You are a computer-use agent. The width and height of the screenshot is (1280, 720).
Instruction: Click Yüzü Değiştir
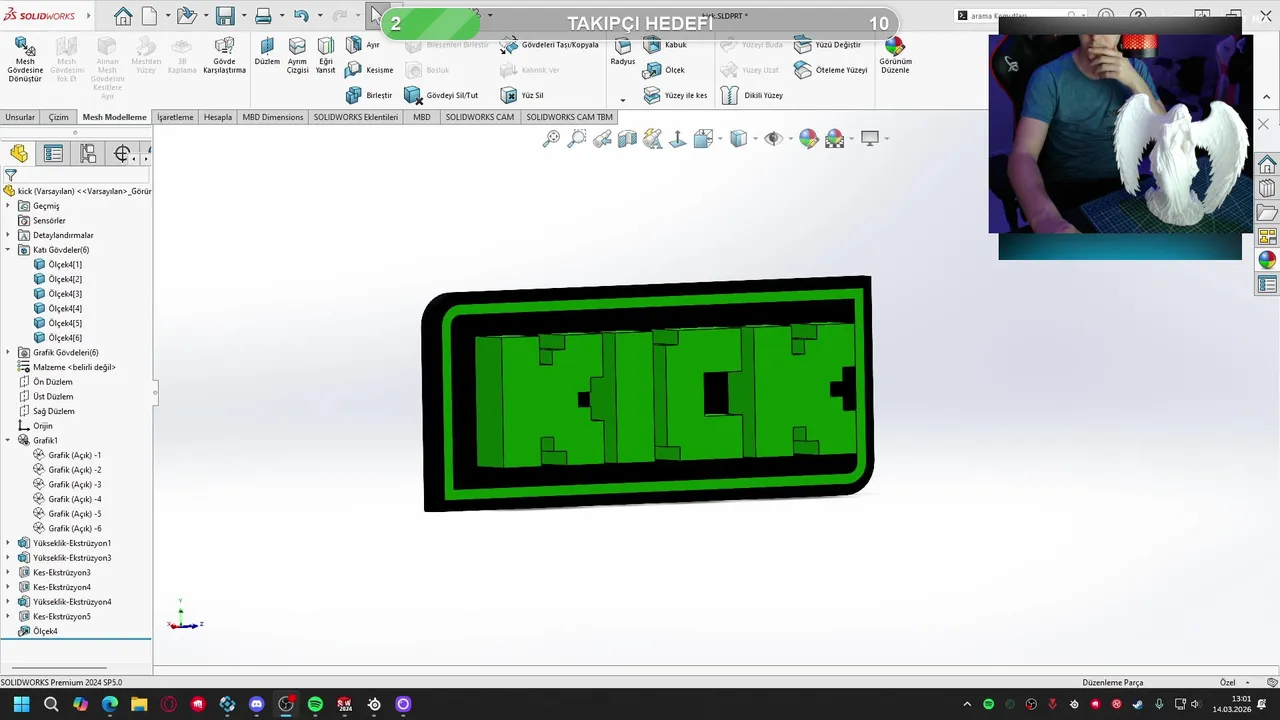point(827,45)
